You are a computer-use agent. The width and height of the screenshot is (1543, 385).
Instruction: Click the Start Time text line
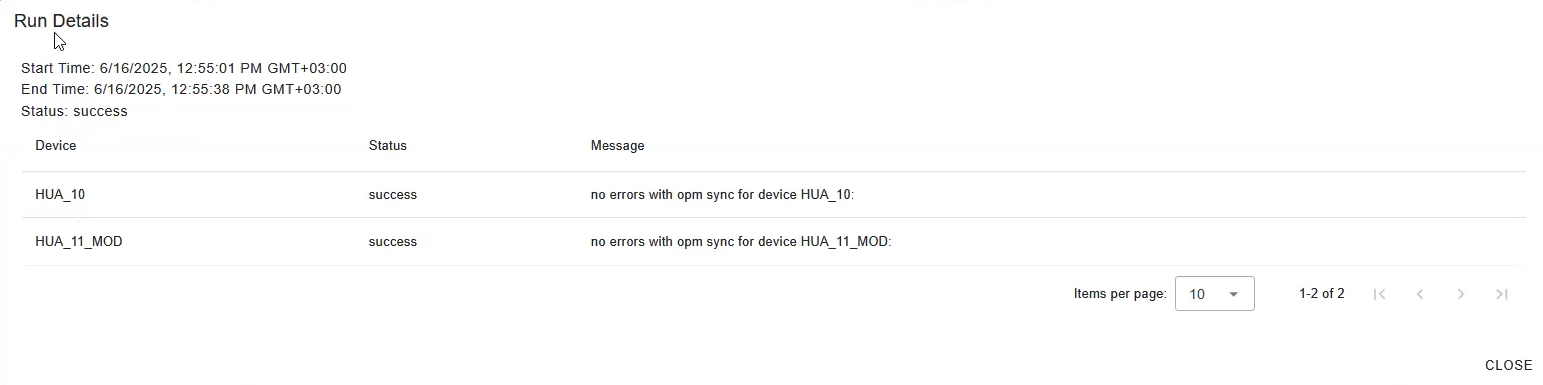pos(184,68)
